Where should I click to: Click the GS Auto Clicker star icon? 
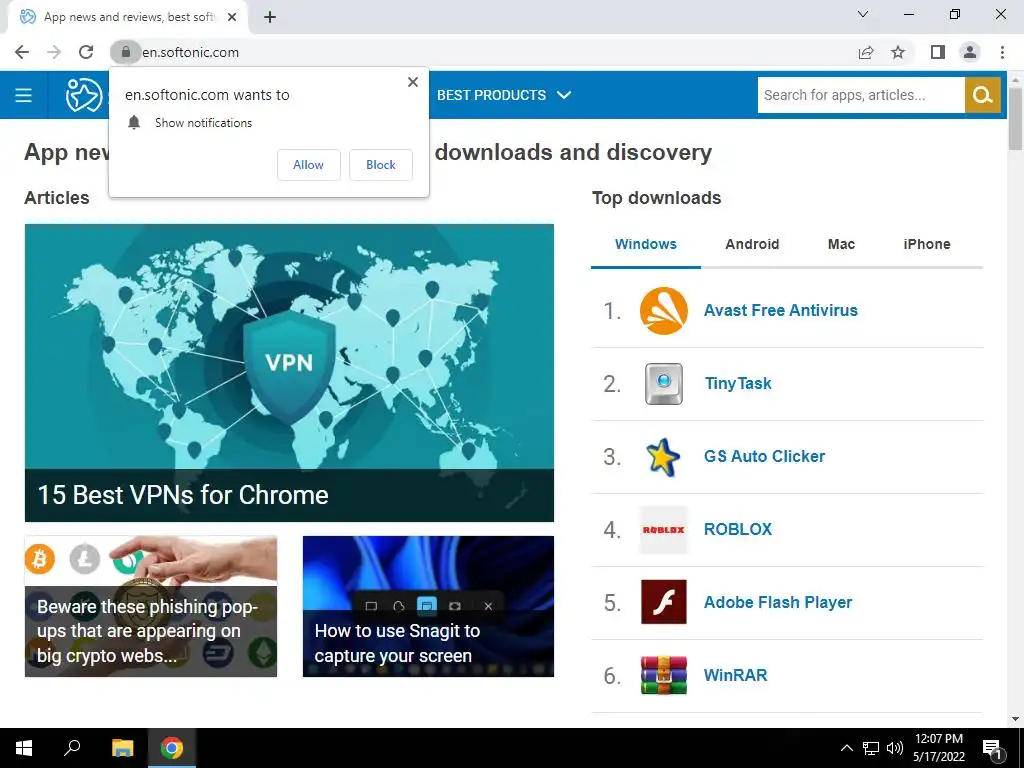pyautogui.click(x=662, y=456)
